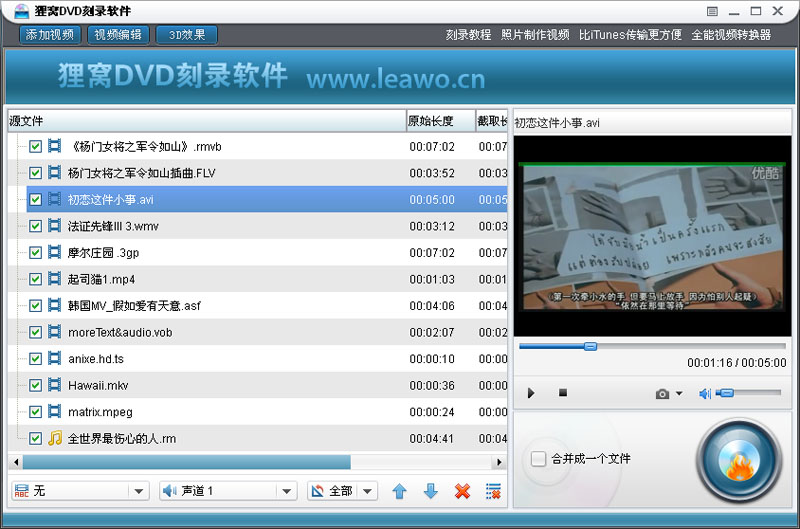The width and height of the screenshot is (800, 529).
Task: Open the 声道 1 audio track dropdown
Action: coord(228,491)
